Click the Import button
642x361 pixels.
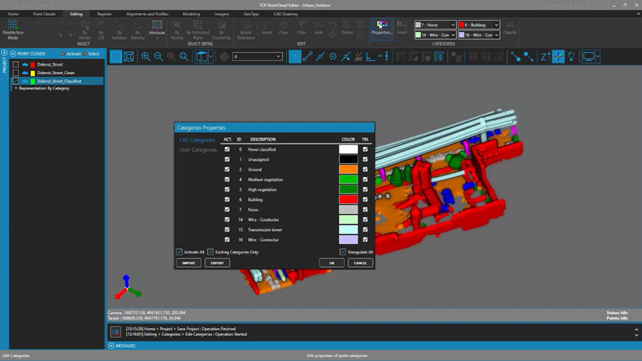(x=189, y=263)
